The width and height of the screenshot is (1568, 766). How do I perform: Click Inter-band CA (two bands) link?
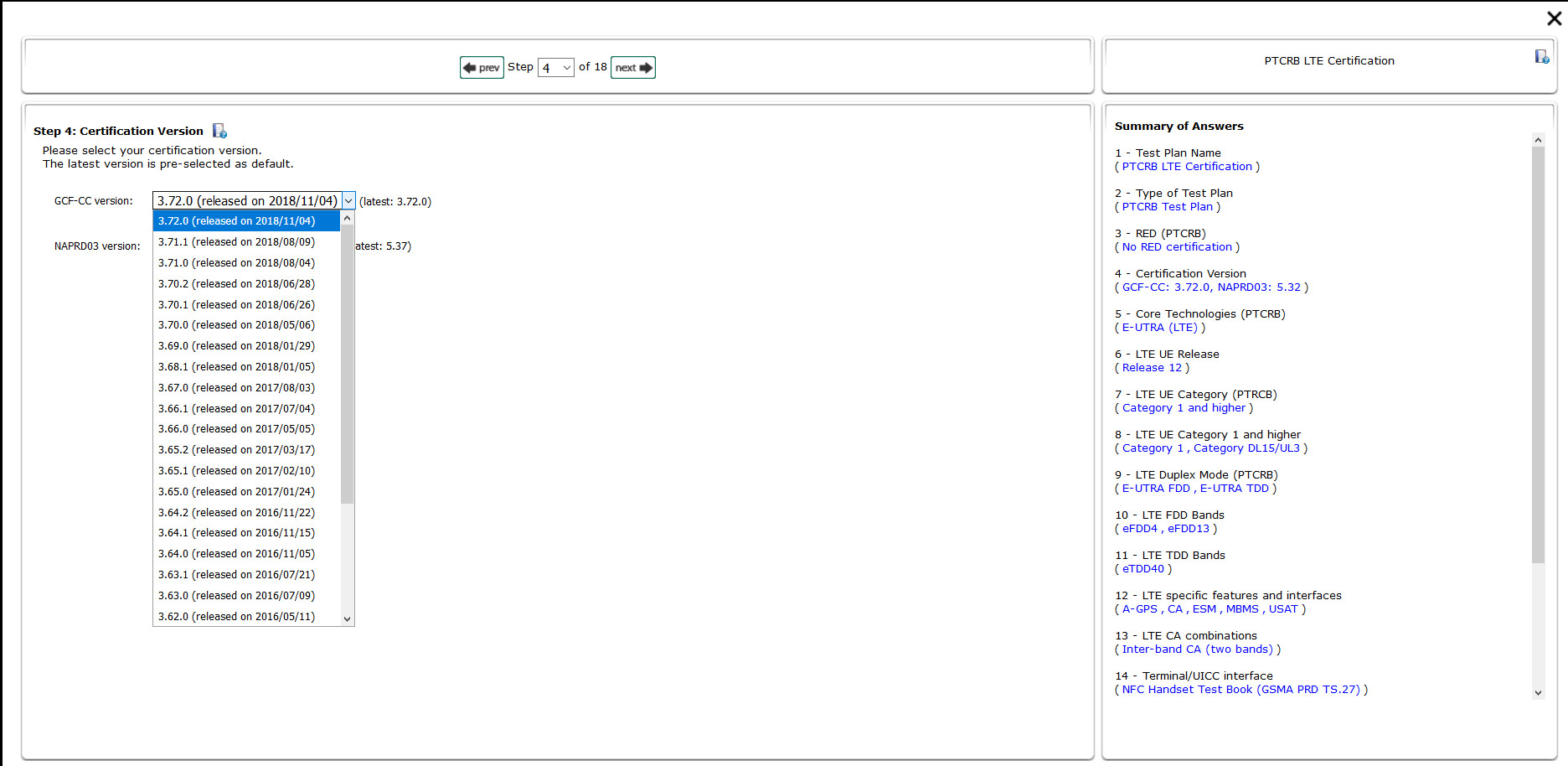(x=1197, y=650)
